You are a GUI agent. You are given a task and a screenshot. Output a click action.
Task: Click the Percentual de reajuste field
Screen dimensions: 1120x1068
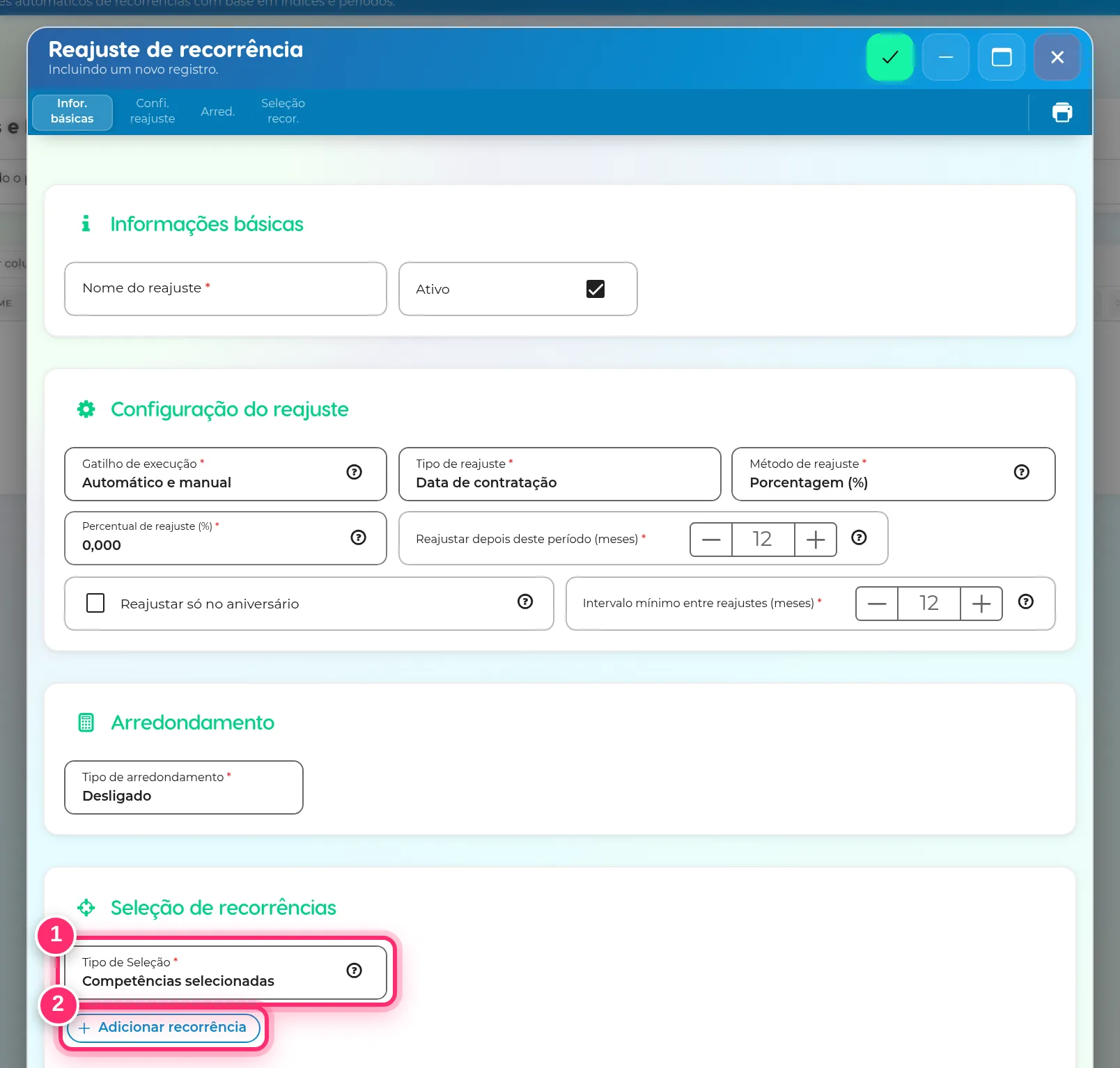(x=225, y=538)
